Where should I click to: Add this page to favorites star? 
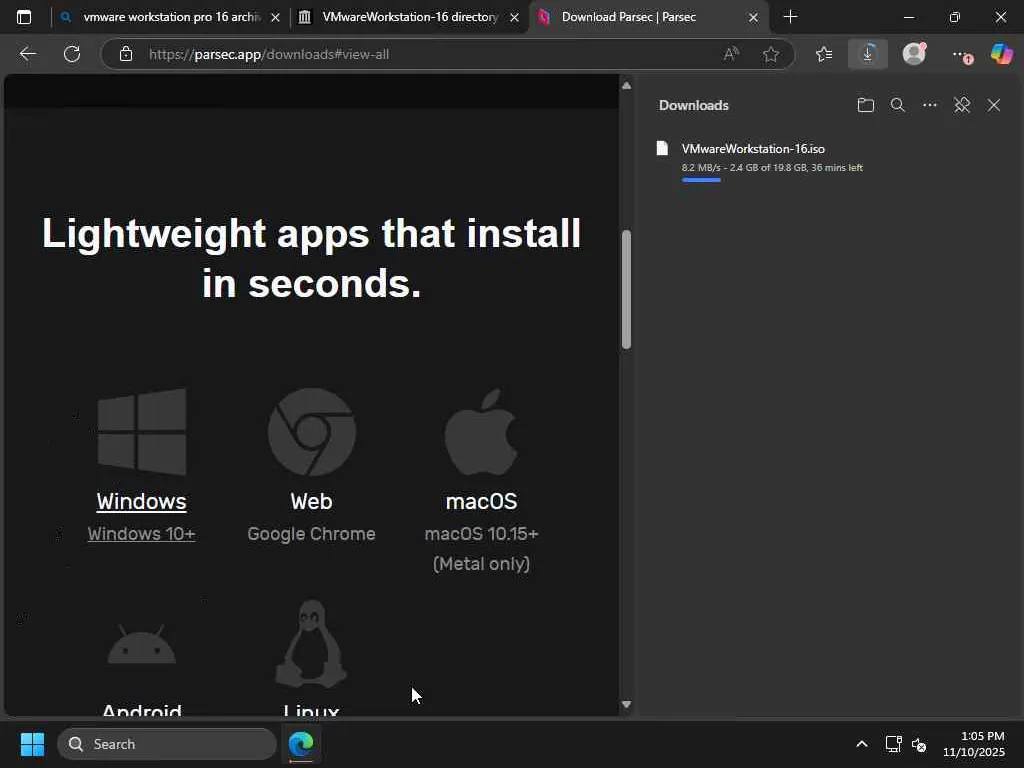771,54
